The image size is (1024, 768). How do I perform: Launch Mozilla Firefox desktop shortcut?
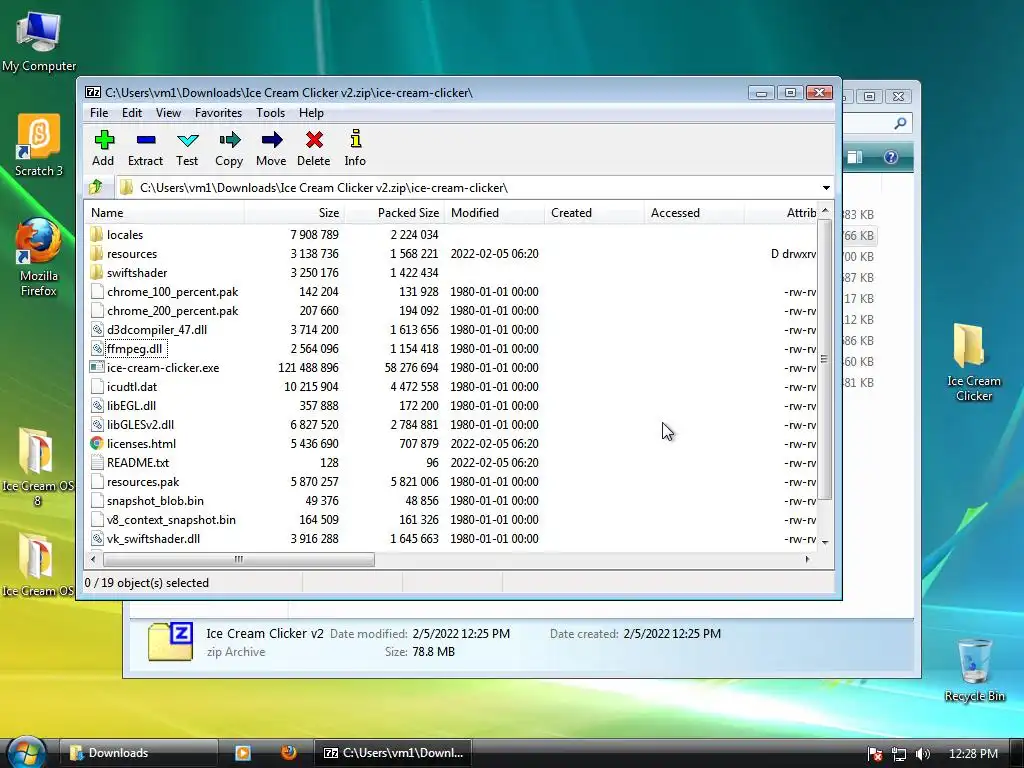coord(39,258)
